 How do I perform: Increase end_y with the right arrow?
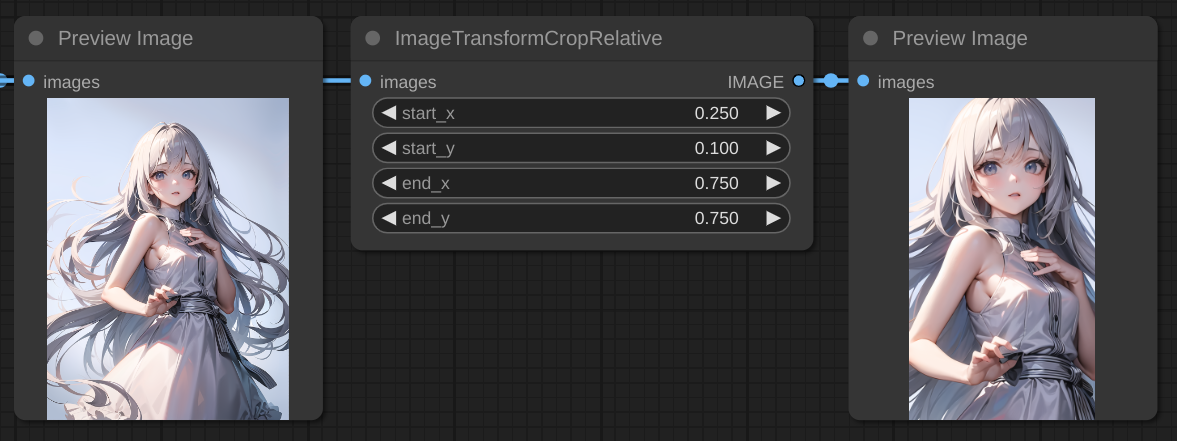click(773, 218)
